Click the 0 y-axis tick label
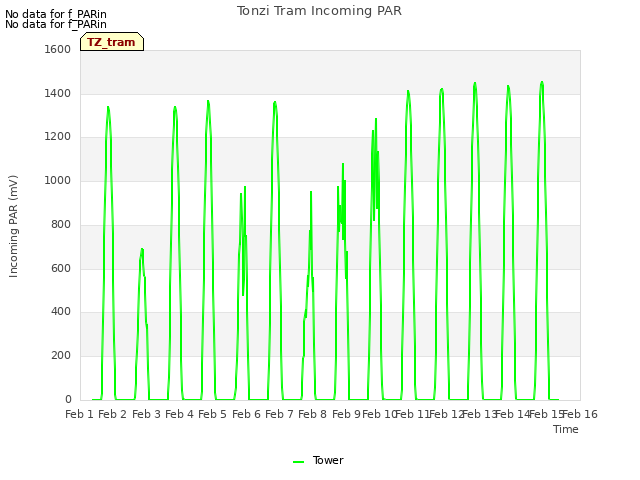Viewport: 640px width, 480px height. click(68, 400)
